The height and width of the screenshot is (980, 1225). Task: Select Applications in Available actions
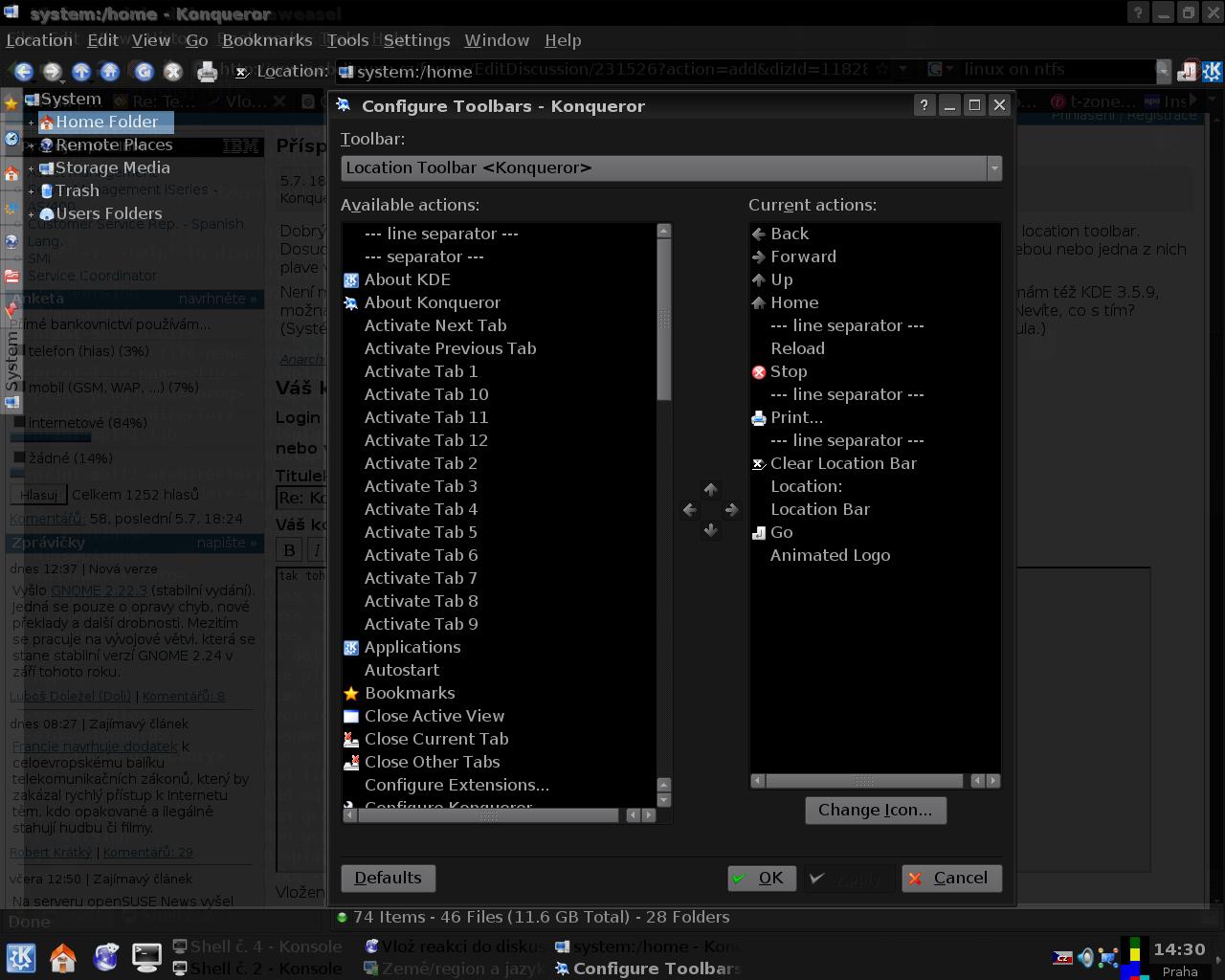412,647
